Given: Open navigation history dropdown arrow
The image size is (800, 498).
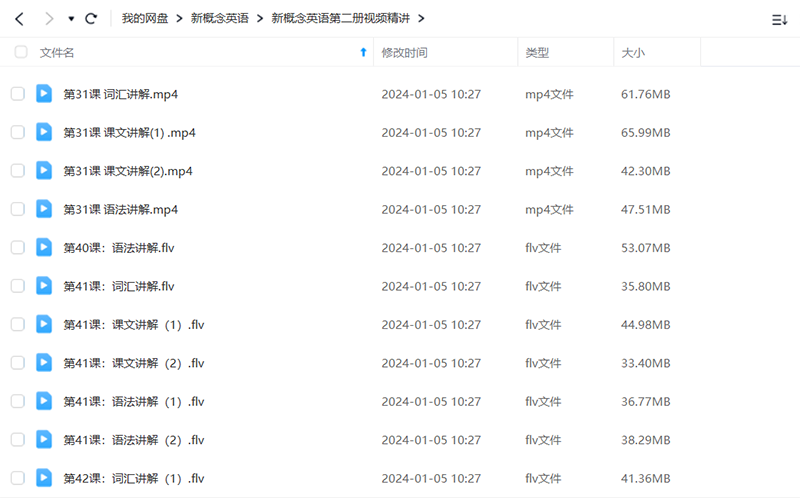Looking at the screenshot, I should (71, 19).
